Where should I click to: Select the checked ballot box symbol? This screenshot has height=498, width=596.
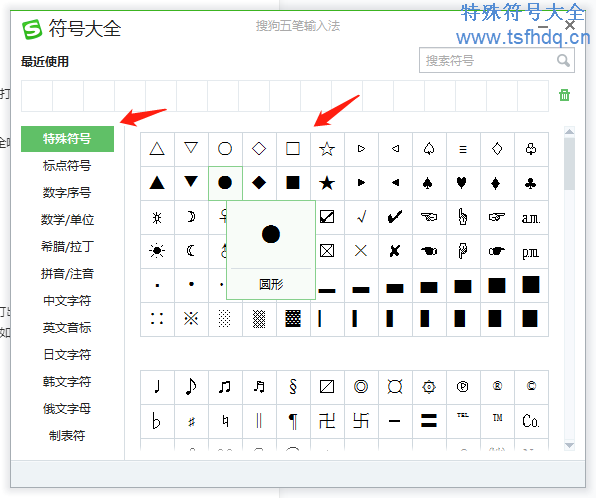(327, 217)
